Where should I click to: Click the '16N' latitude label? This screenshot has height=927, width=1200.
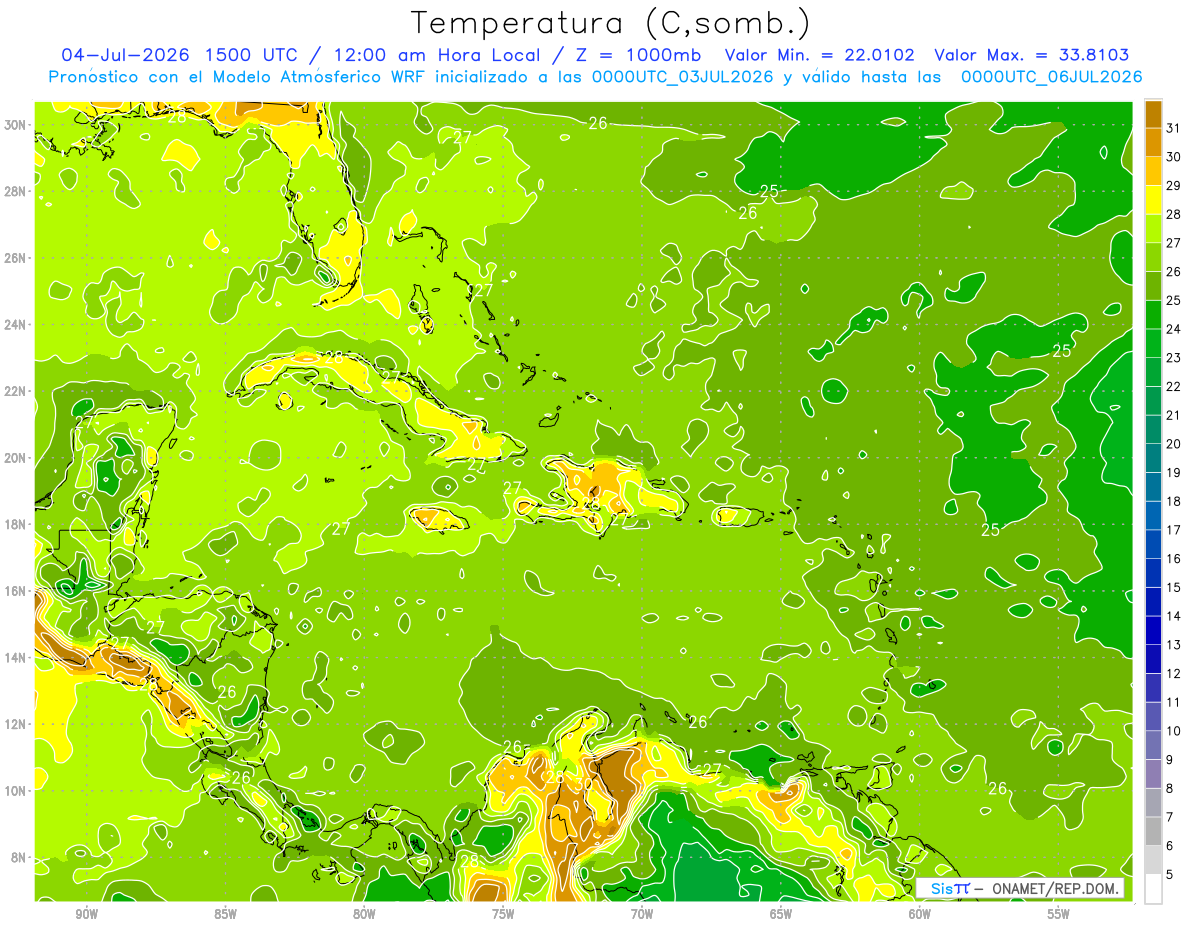[x=16, y=591]
